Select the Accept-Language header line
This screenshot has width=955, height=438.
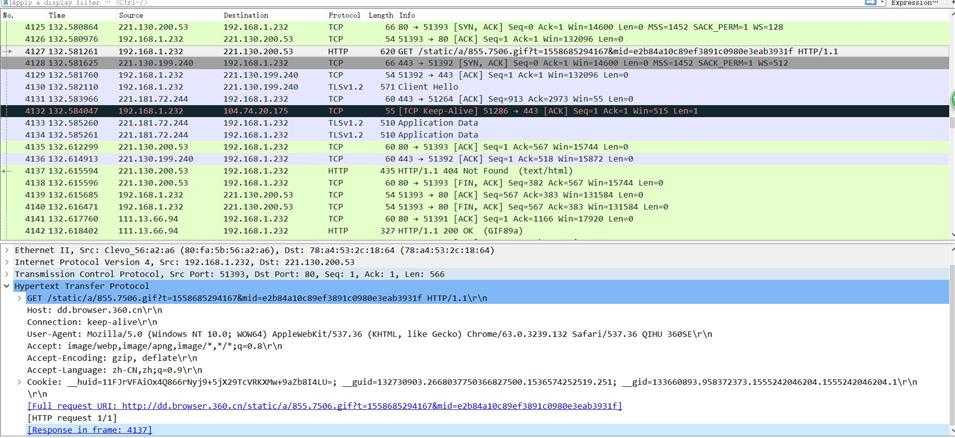(x=115, y=370)
